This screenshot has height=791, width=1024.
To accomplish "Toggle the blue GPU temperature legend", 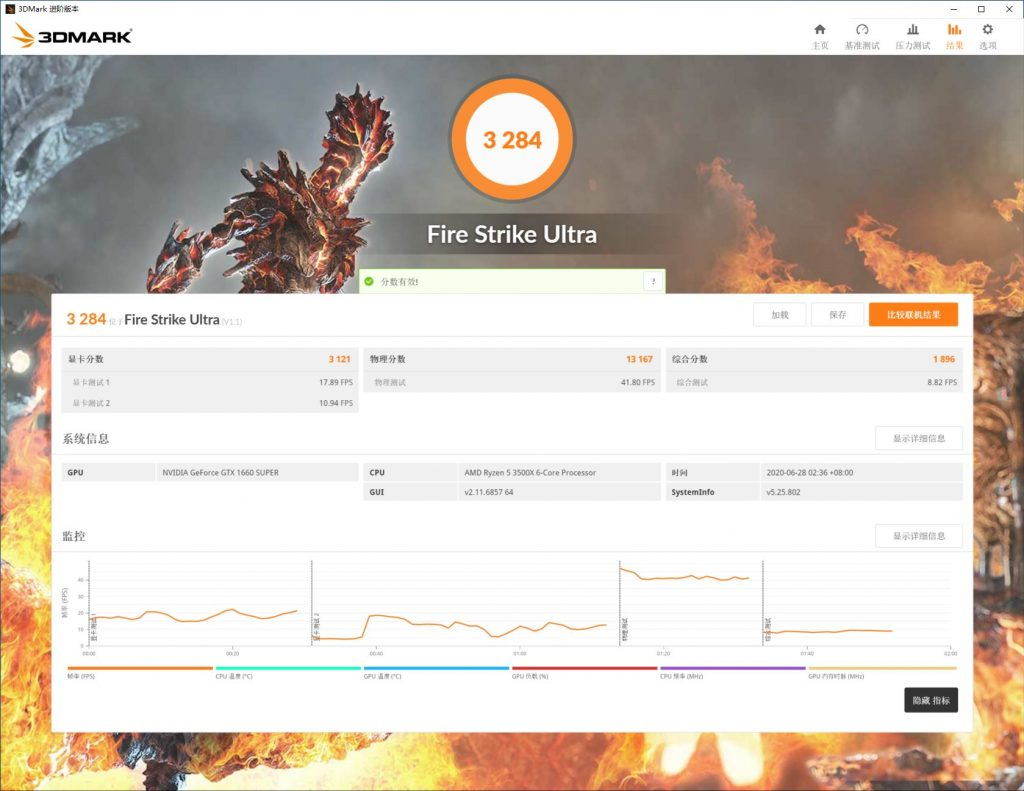I will click(436, 672).
